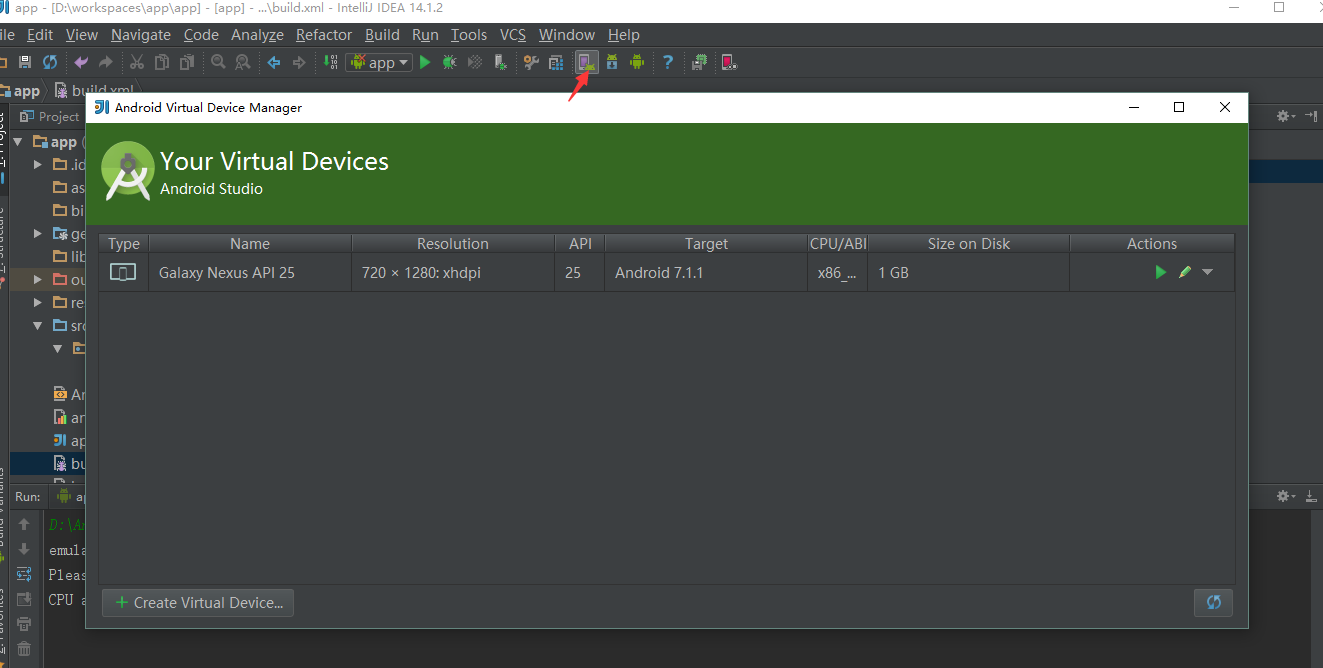Screen dimensions: 1323x668
Task: Click the Attach debugger to Android process icon
Action: (x=500, y=62)
